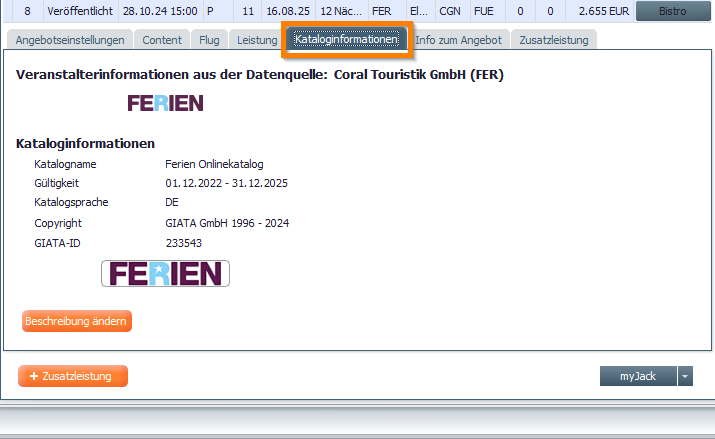Click the 28.10.24 15:00 date cell

[x=161, y=11]
